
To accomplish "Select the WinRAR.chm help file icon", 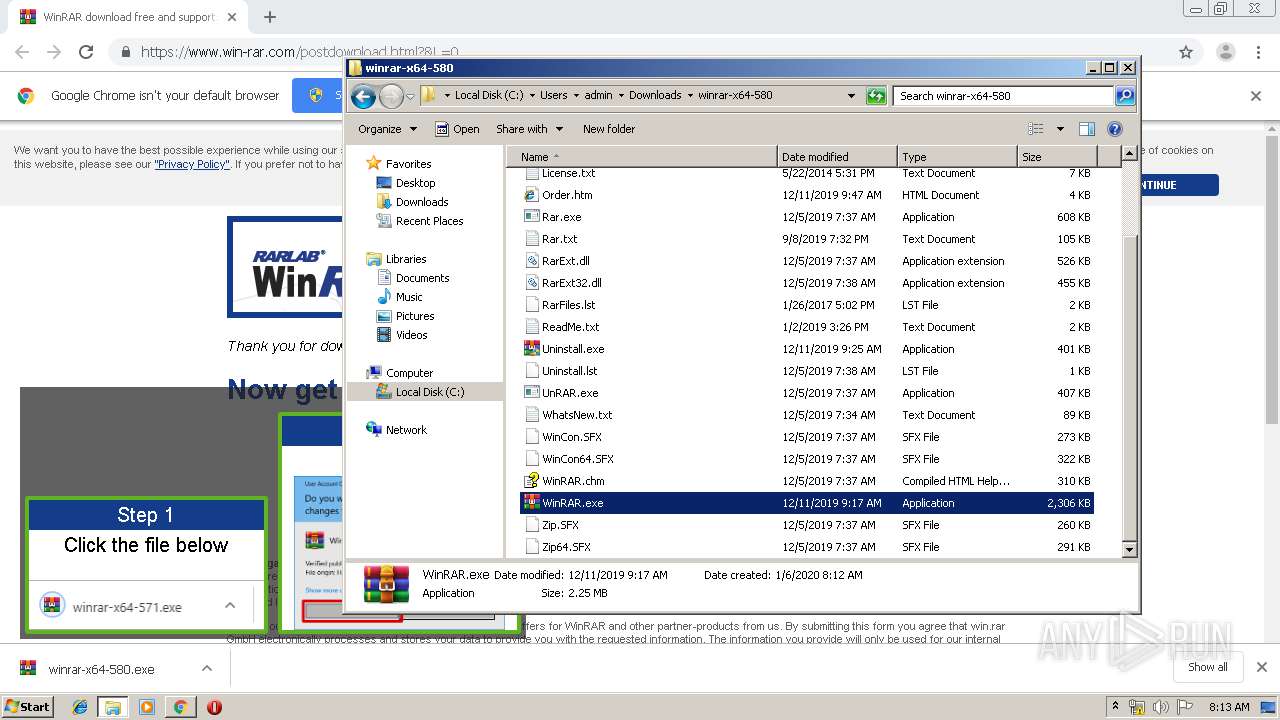I will point(532,481).
